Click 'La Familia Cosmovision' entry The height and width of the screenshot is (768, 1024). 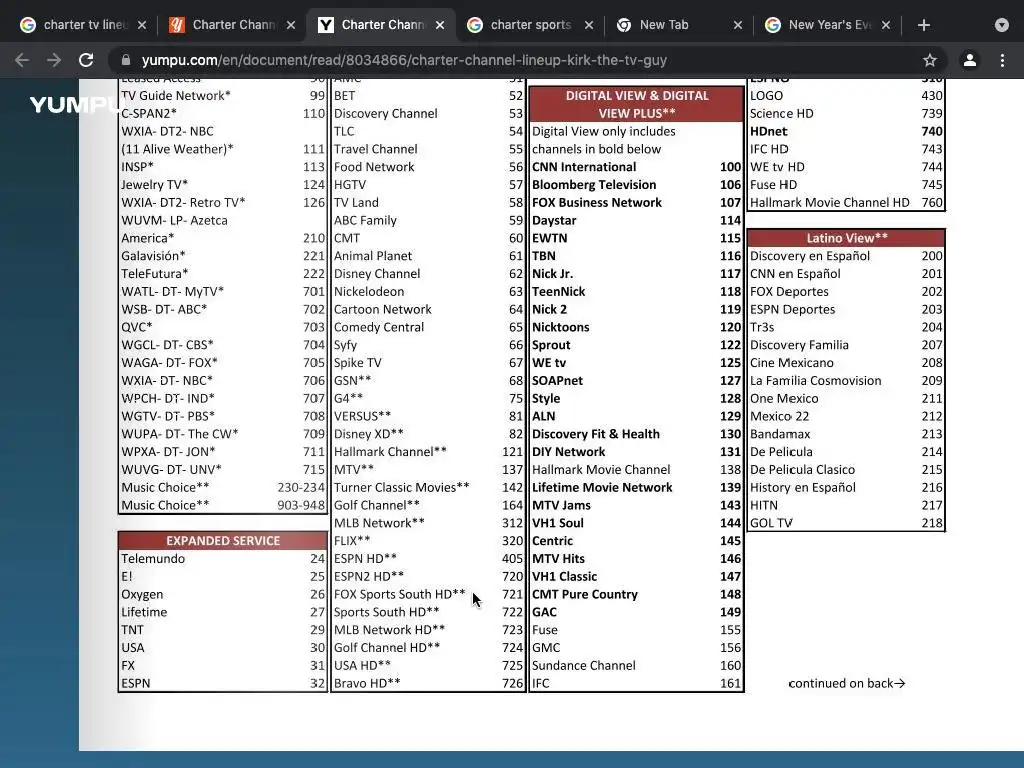(846, 381)
